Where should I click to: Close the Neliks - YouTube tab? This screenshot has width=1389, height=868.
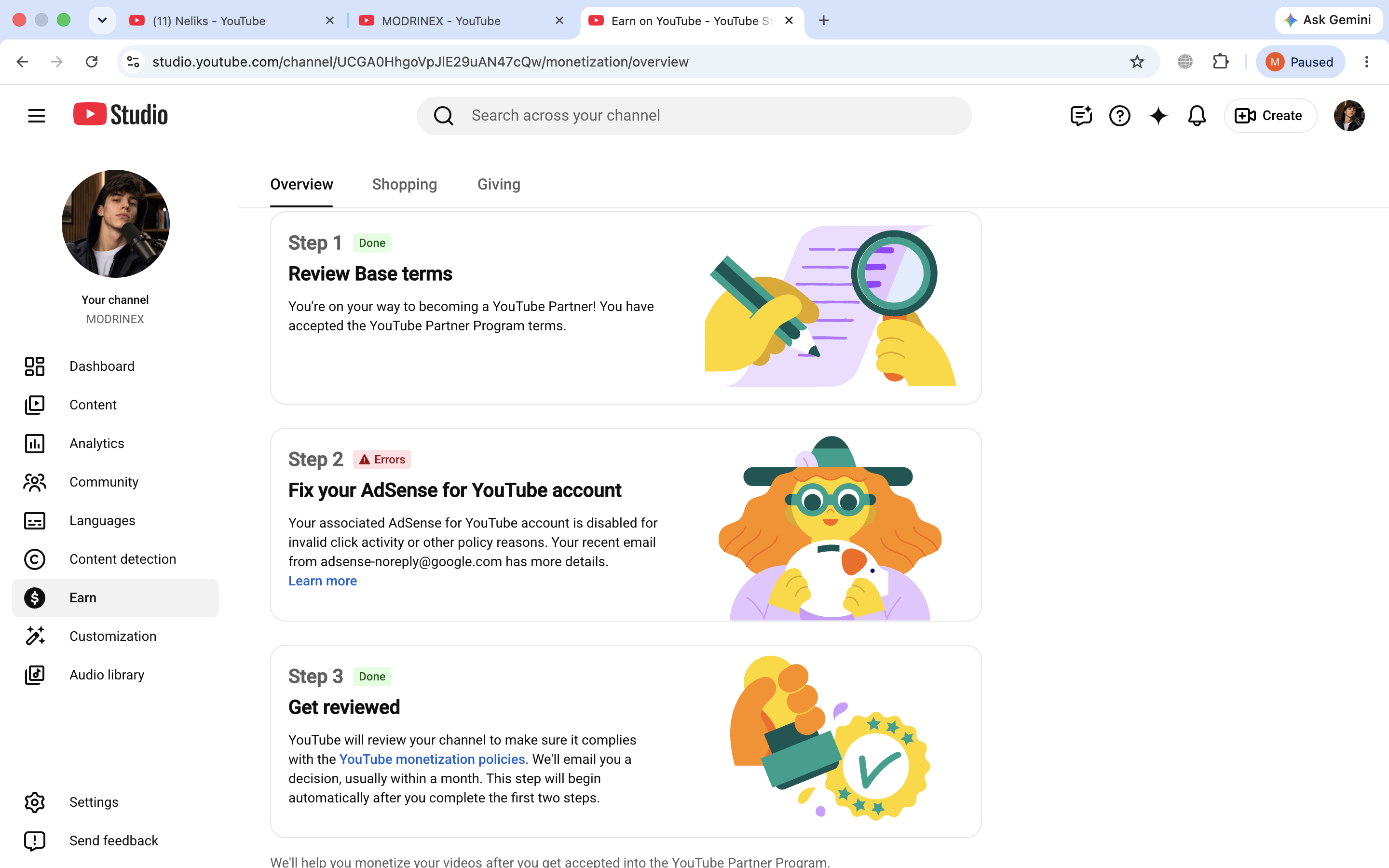pyautogui.click(x=329, y=21)
